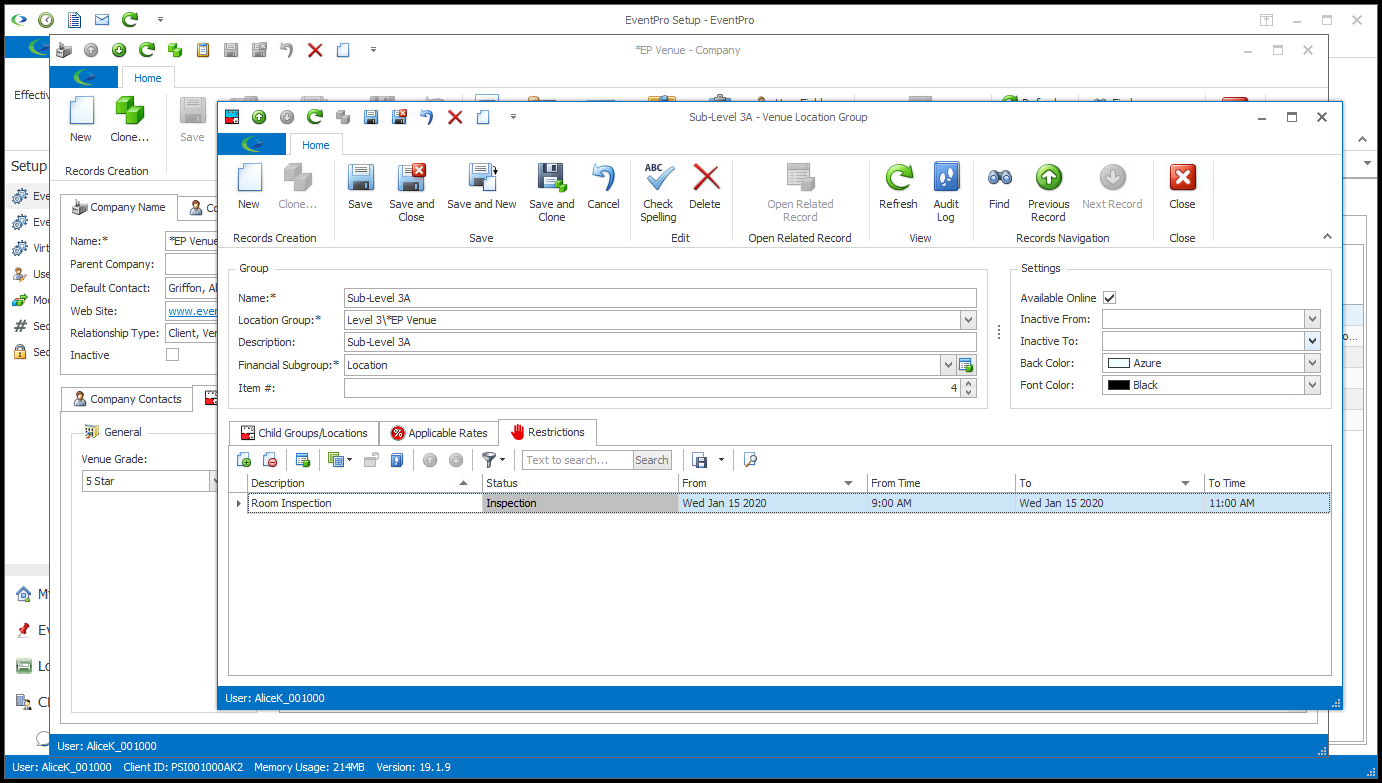Open the Inactive To date dropdown
The image size is (1382, 783).
point(1312,341)
